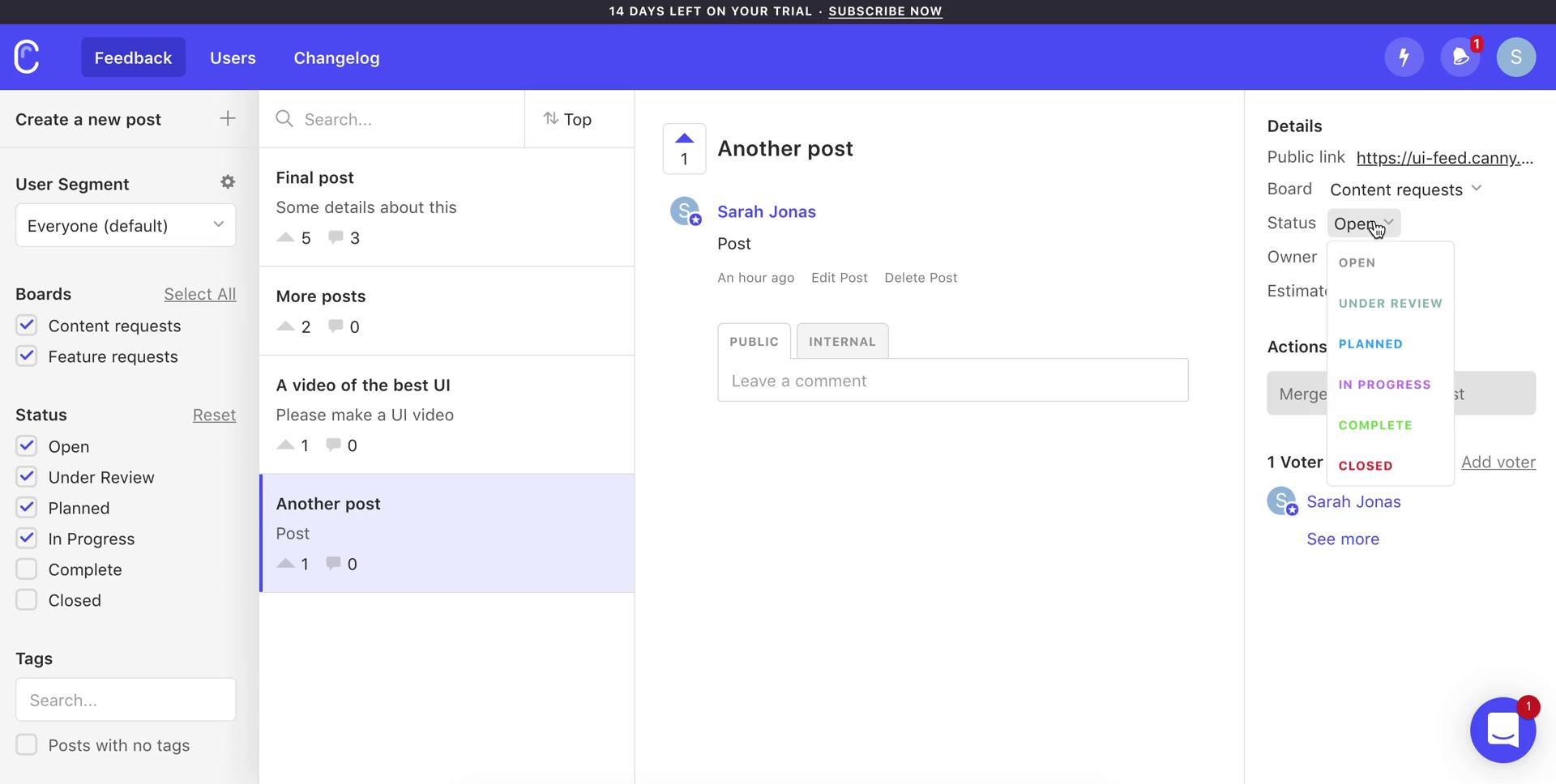Image resolution: width=1556 pixels, height=784 pixels.
Task: Choose OPEN in status menu
Action: click(1357, 262)
